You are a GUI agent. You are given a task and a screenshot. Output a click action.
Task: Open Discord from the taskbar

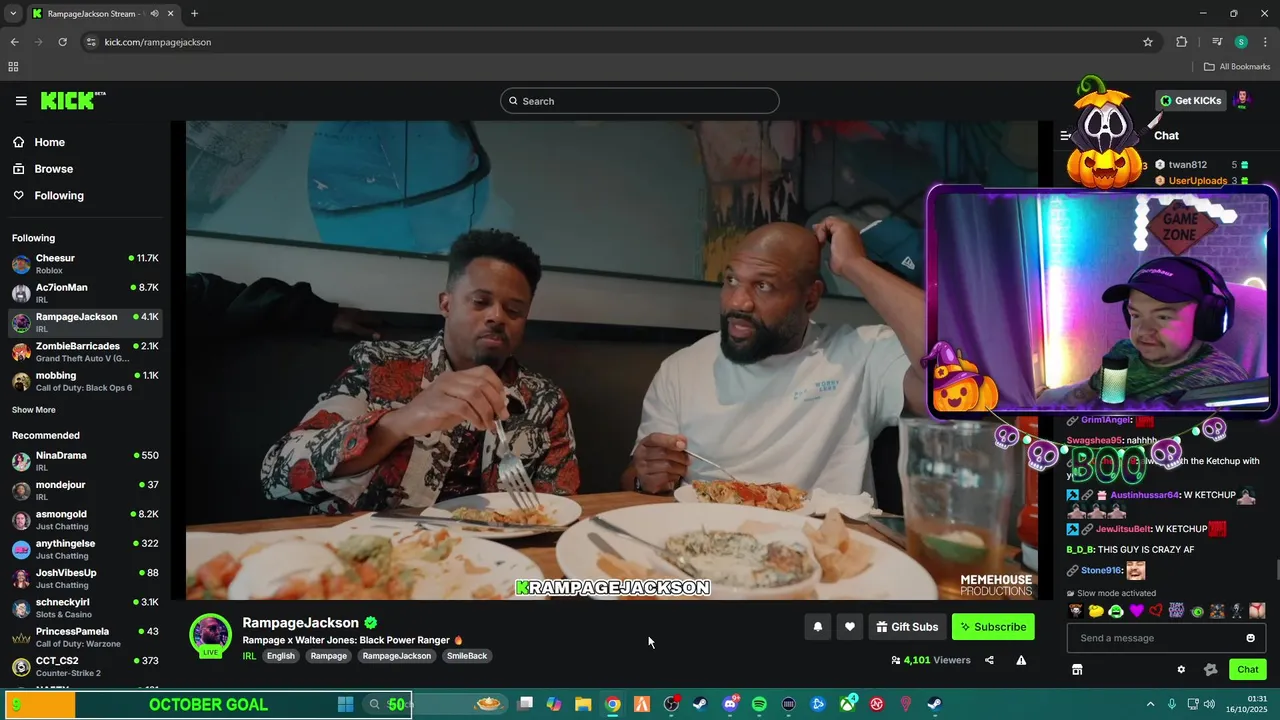coord(730,704)
